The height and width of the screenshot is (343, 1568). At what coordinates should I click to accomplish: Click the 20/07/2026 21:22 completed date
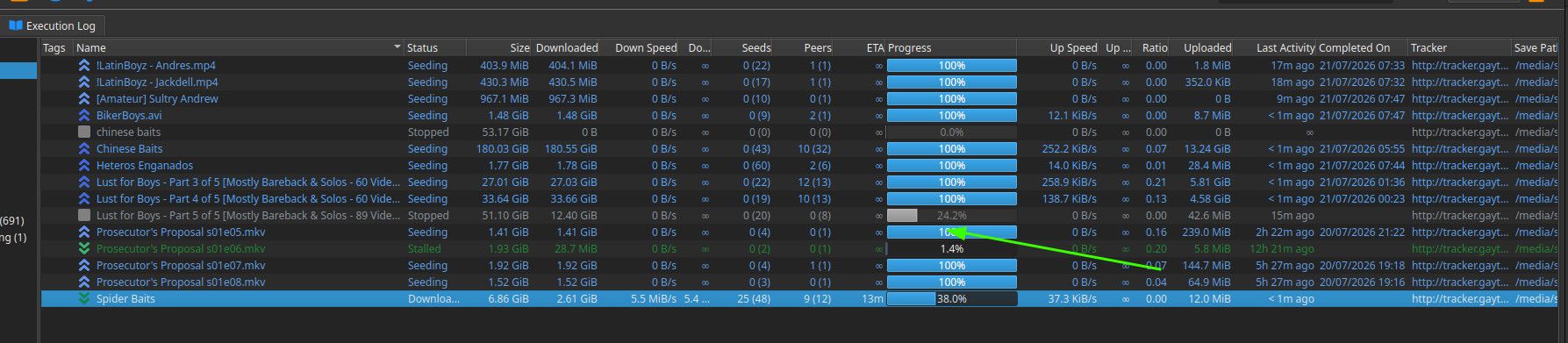(1362, 232)
